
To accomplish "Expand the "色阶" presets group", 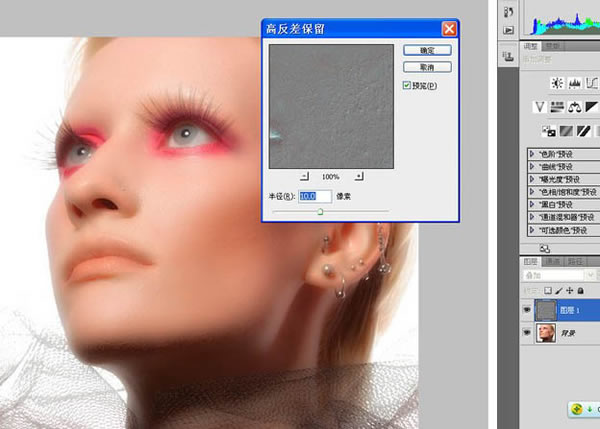I will coord(532,154).
